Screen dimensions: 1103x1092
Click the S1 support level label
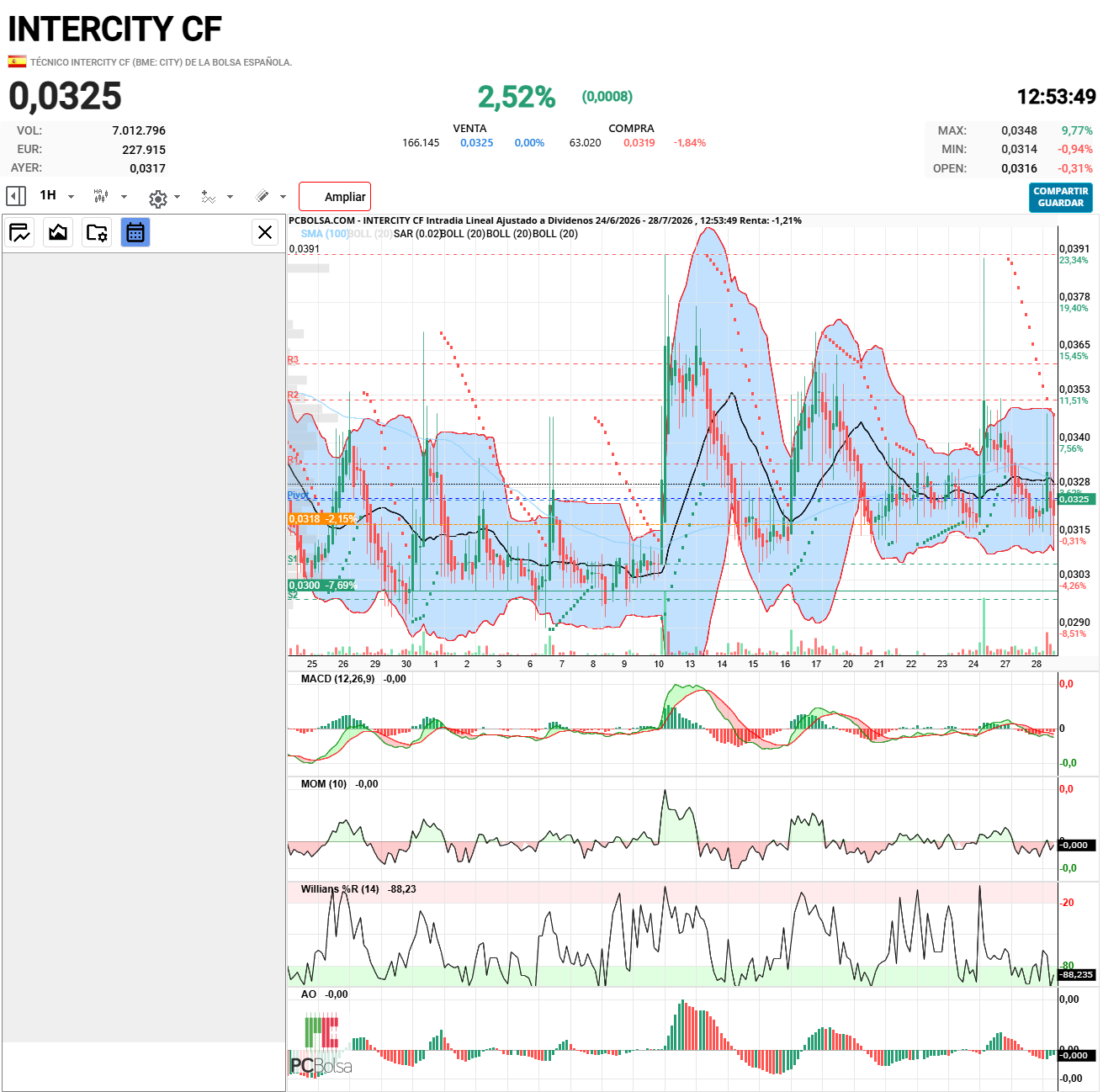coord(293,559)
